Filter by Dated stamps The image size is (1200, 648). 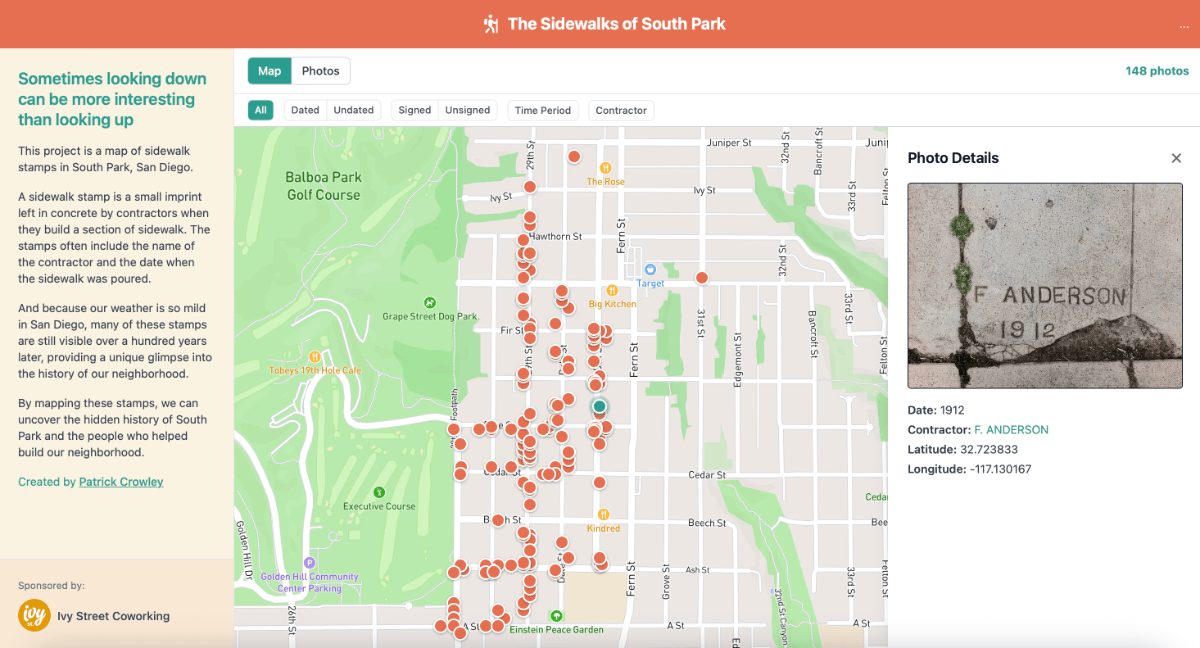tap(305, 110)
